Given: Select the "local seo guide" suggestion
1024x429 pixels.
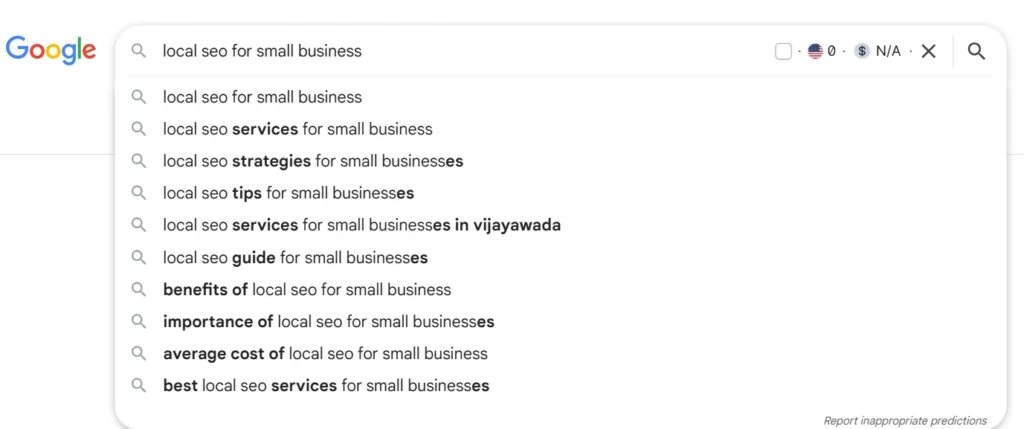Looking at the screenshot, I should pos(295,257).
